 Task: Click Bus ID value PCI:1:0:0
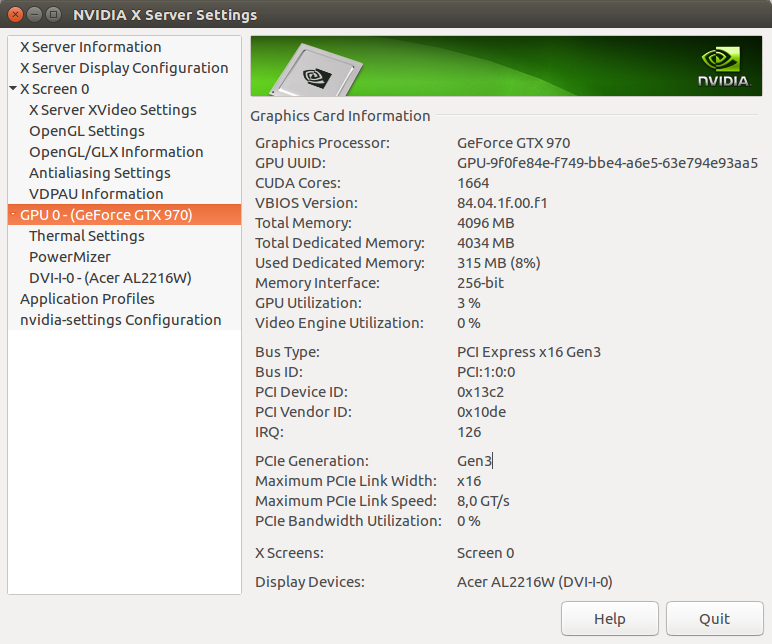[486, 372]
